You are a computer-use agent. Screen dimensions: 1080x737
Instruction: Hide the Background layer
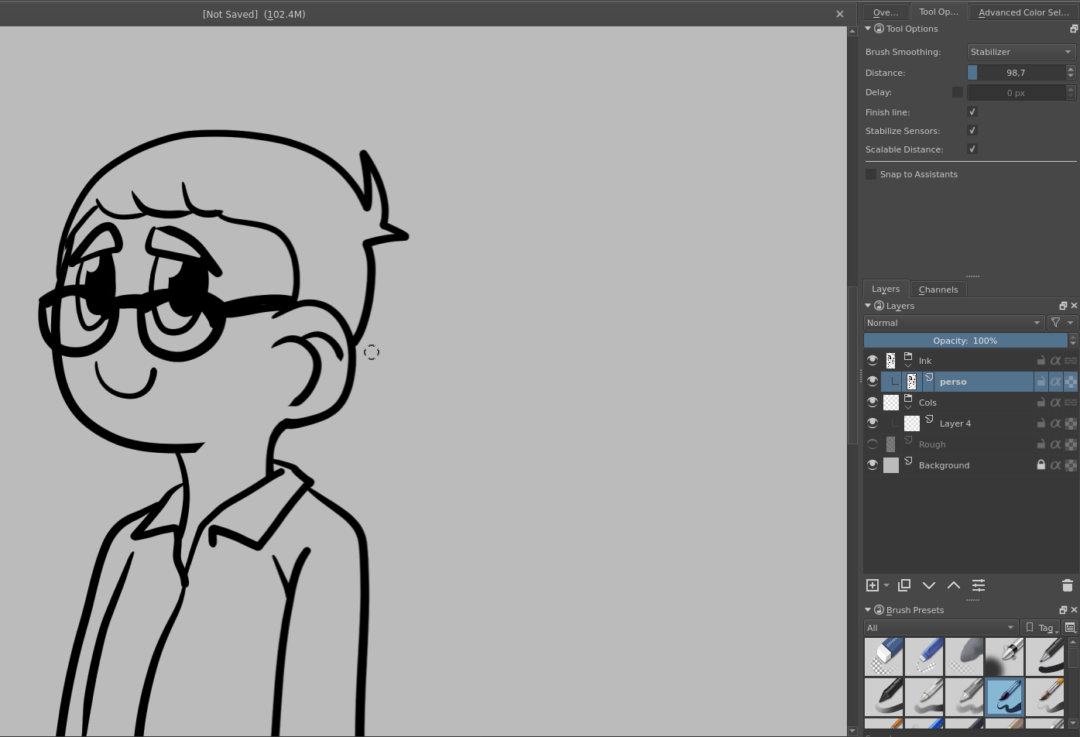coord(871,464)
